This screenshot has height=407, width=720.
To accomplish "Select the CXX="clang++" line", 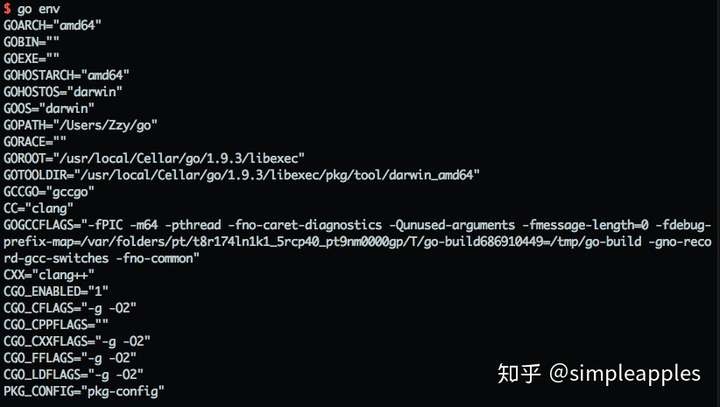I will (x=49, y=275).
